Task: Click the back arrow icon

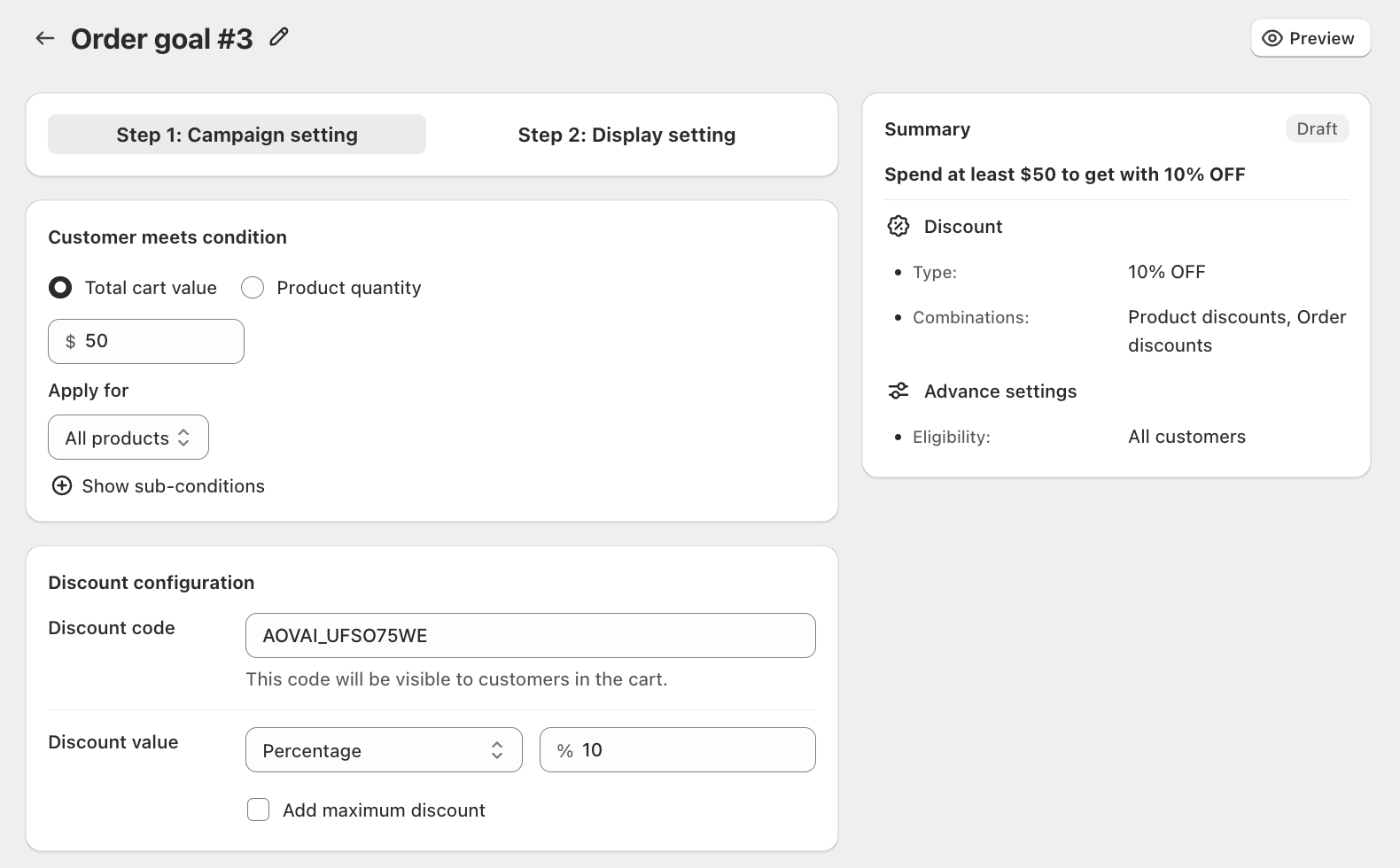Action: pos(44,38)
